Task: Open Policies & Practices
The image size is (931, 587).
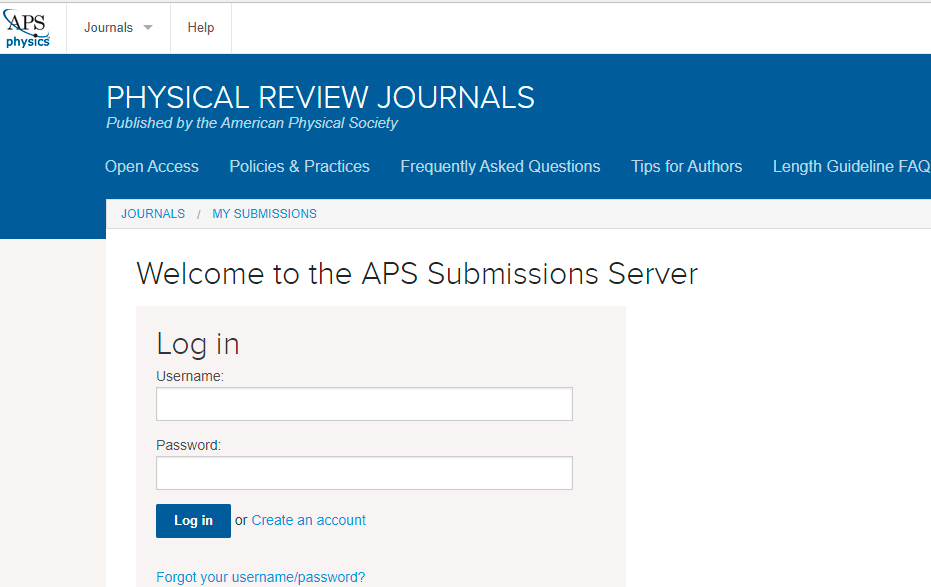Action: pos(299,167)
